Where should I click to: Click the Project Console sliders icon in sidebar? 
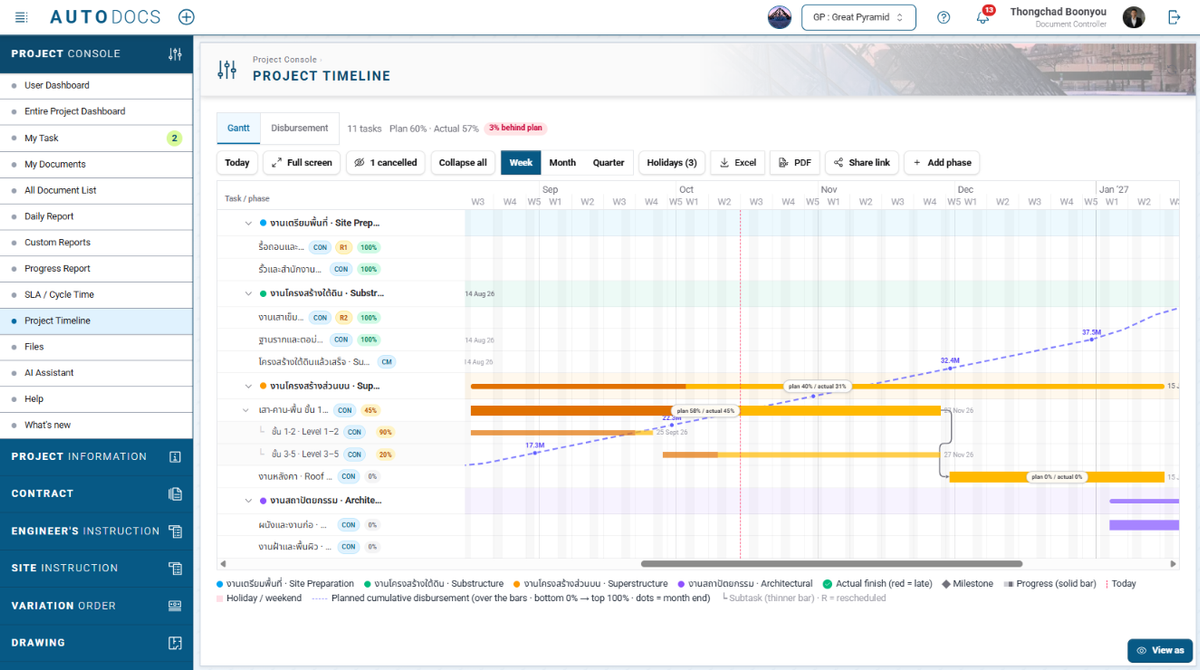point(175,54)
